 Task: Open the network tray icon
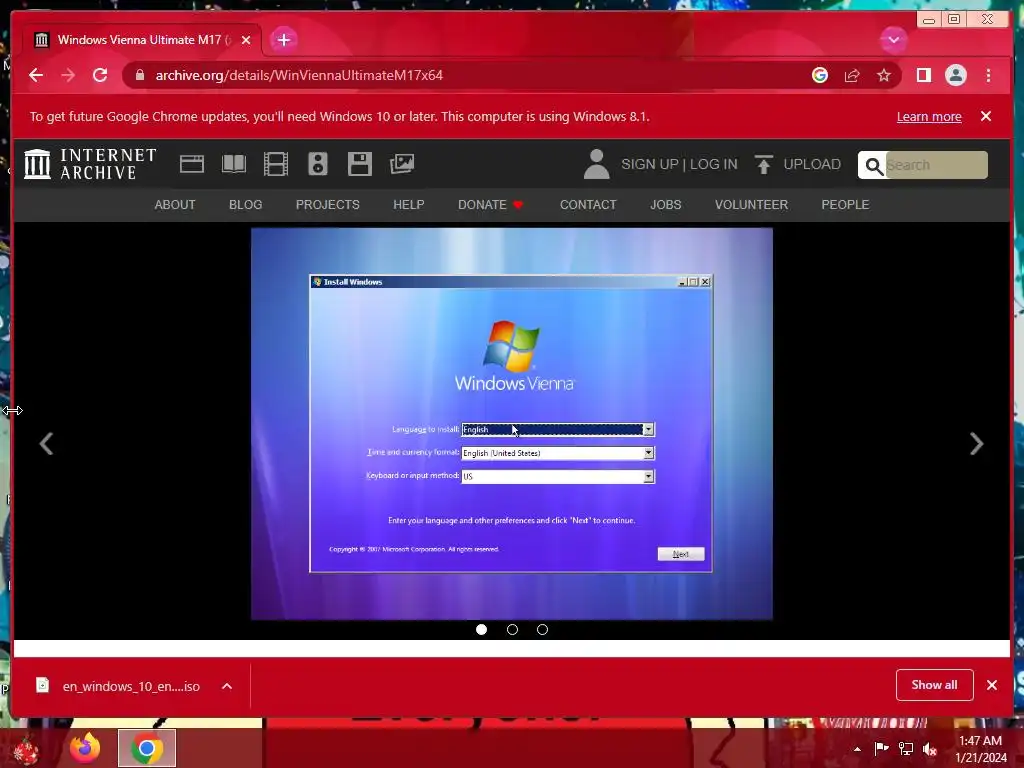[x=906, y=748]
